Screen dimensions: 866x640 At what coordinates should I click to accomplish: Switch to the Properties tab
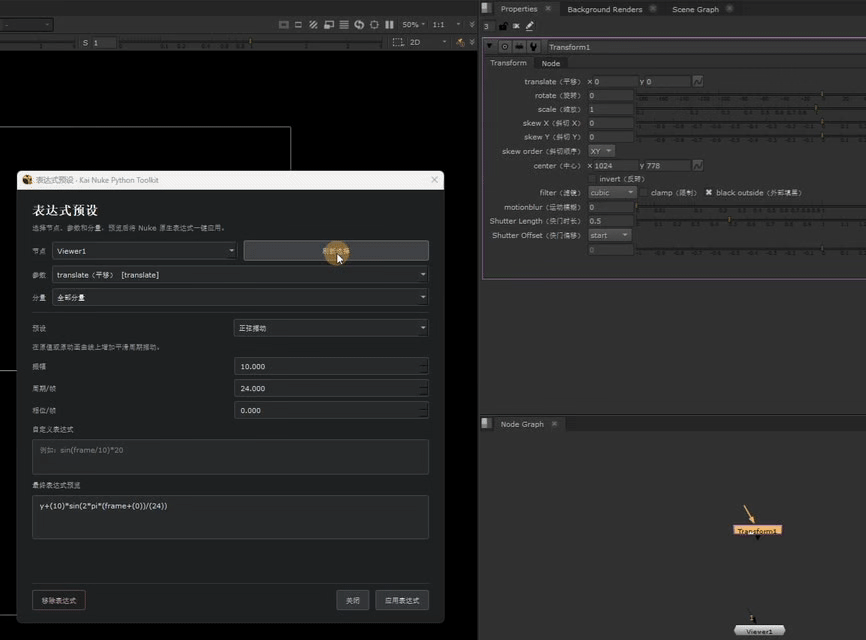[x=519, y=9]
